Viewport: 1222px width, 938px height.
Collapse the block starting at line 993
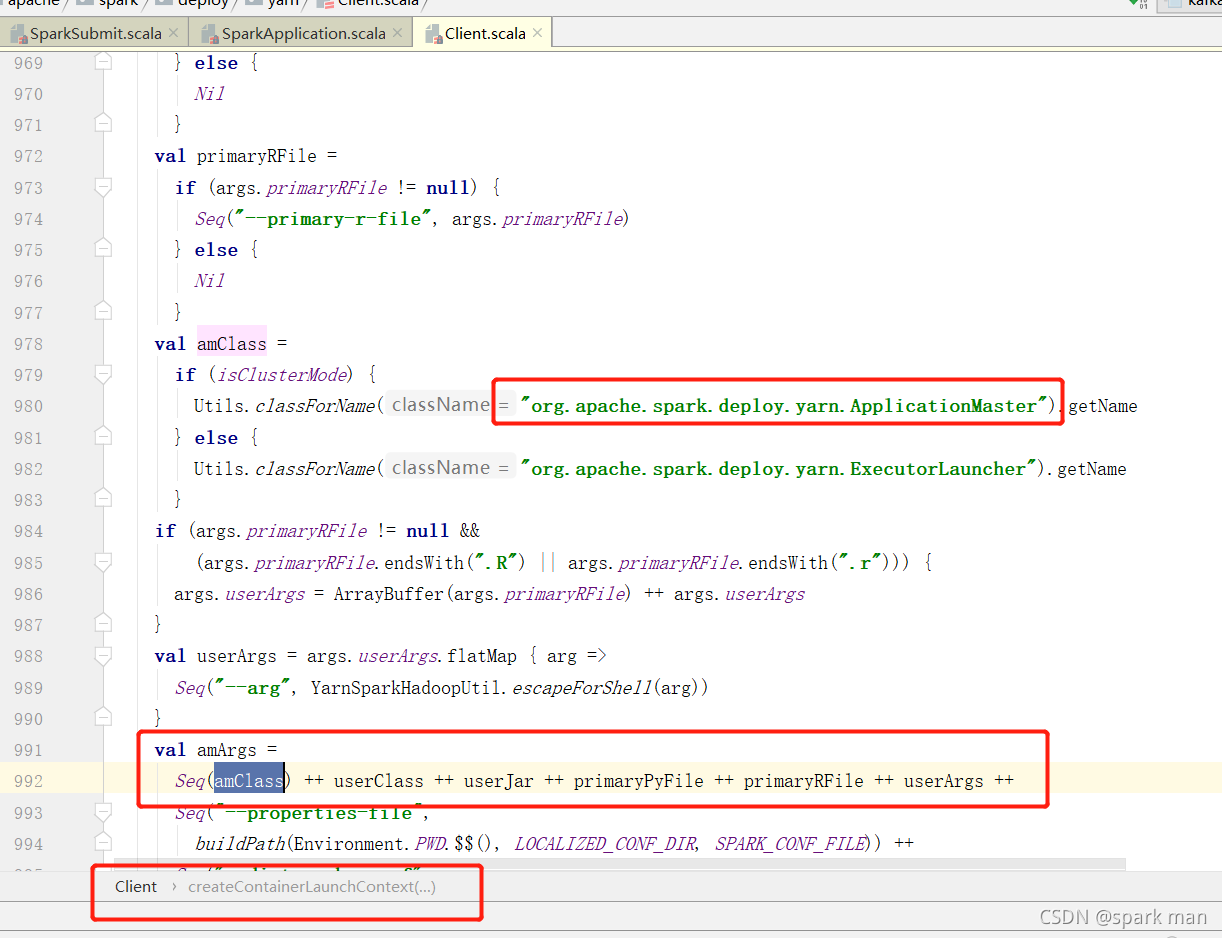pos(103,812)
